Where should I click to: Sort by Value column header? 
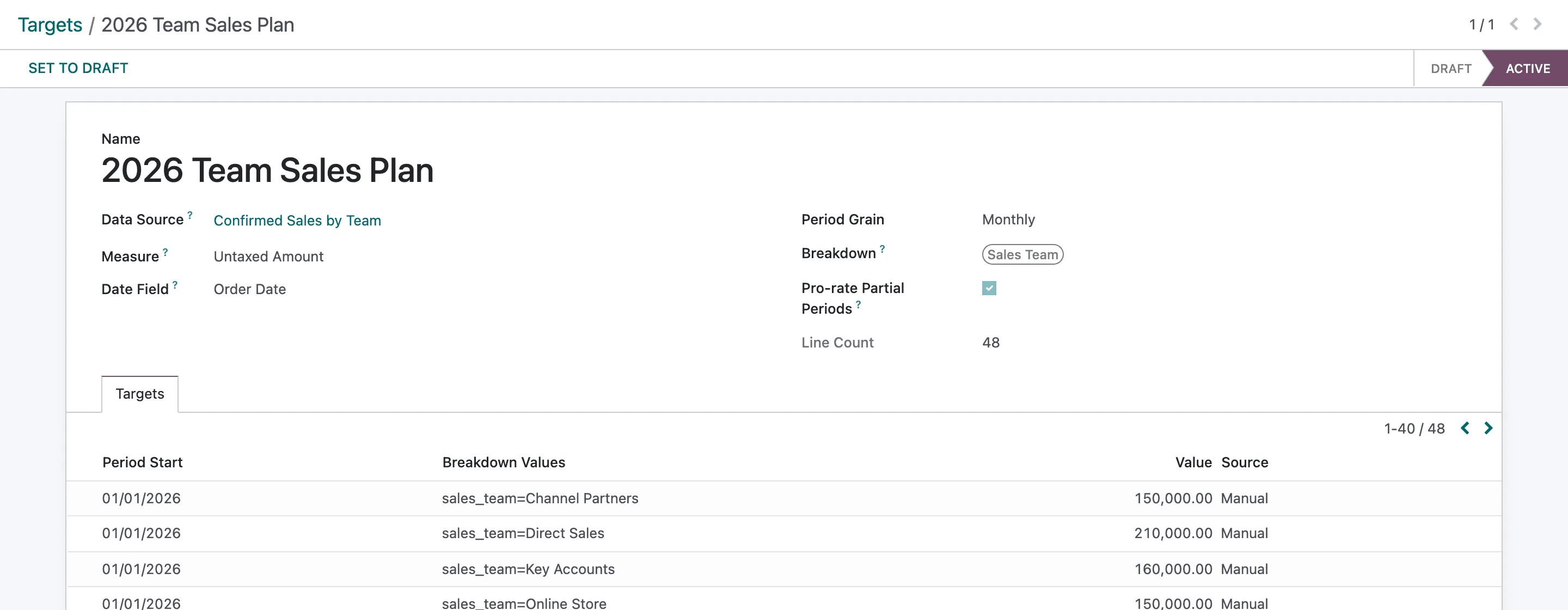1193,463
